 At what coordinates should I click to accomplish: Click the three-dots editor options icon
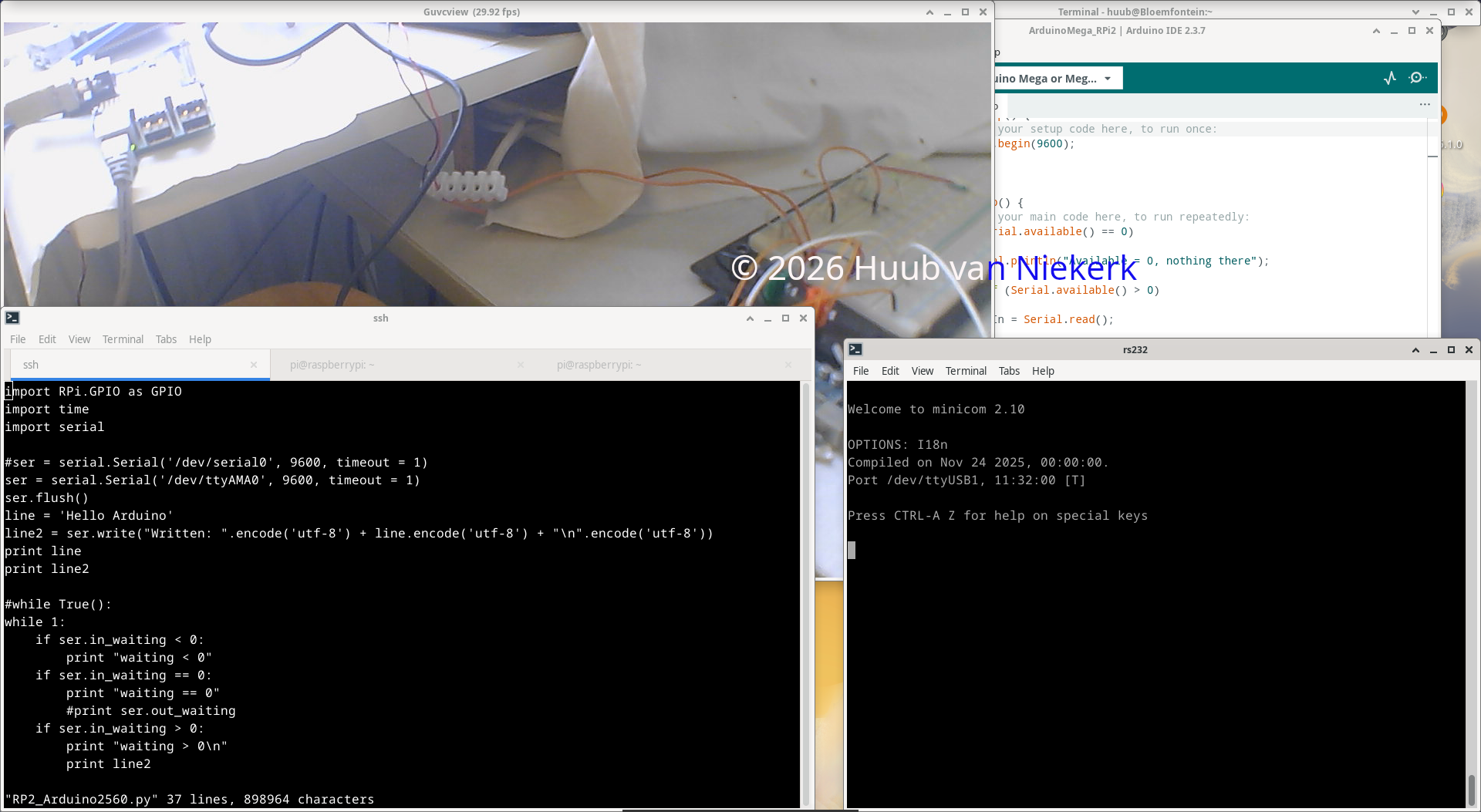coord(1424,104)
